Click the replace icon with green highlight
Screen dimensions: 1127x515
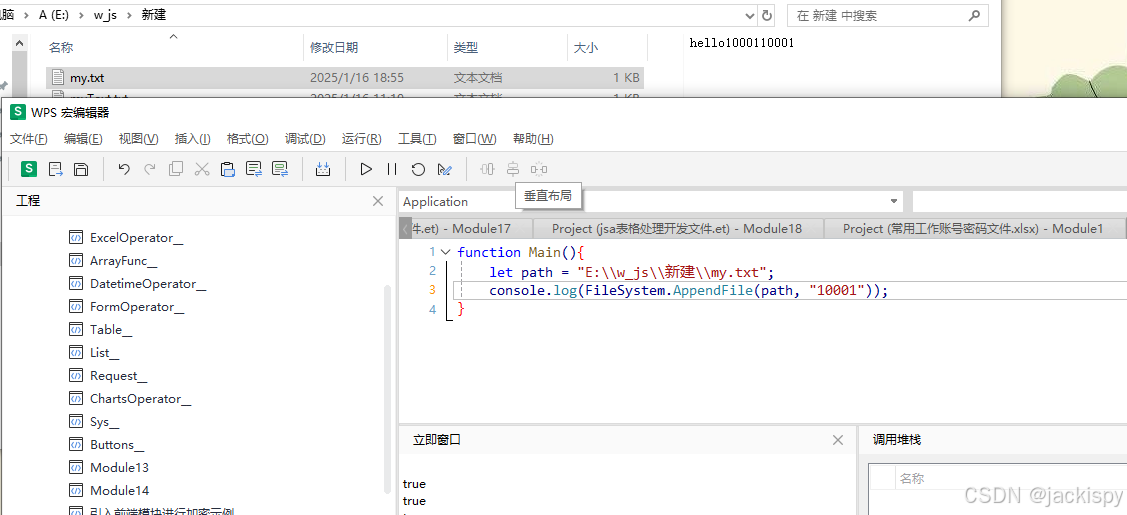280,169
